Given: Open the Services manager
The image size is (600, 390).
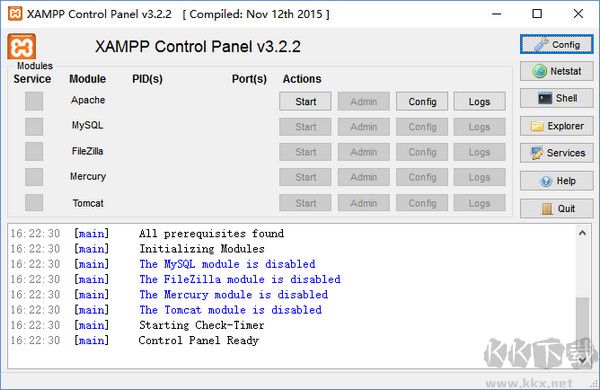Looking at the screenshot, I should pyautogui.click(x=556, y=153).
